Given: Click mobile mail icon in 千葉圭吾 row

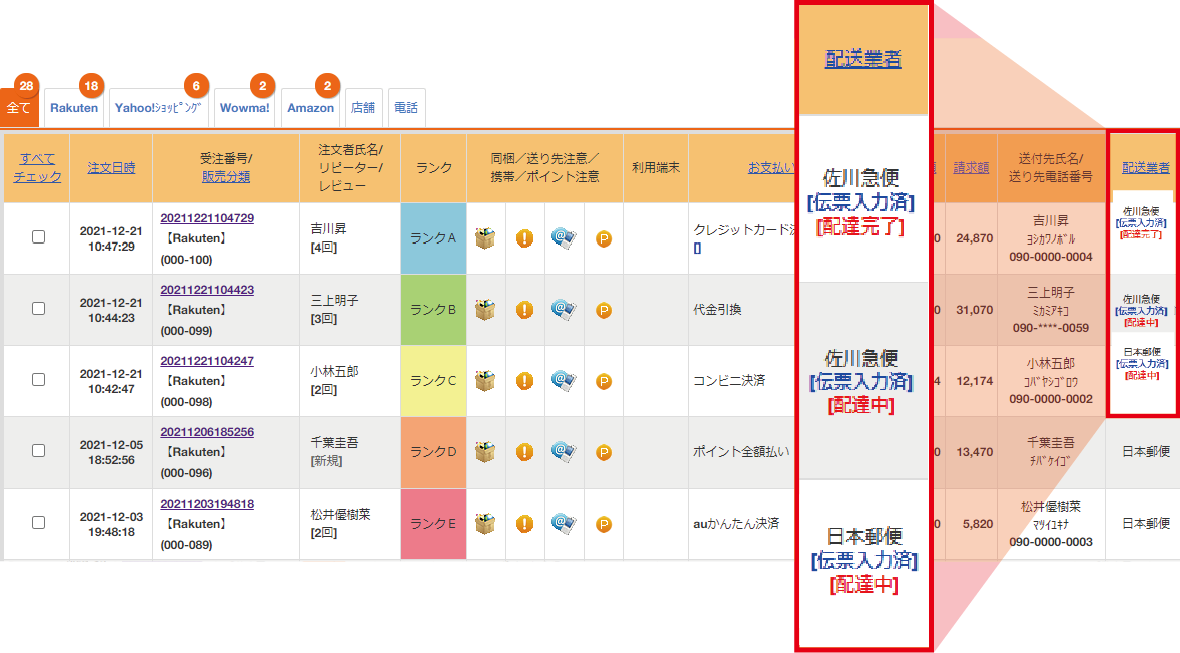Looking at the screenshot, I should [x=564, y=451].
